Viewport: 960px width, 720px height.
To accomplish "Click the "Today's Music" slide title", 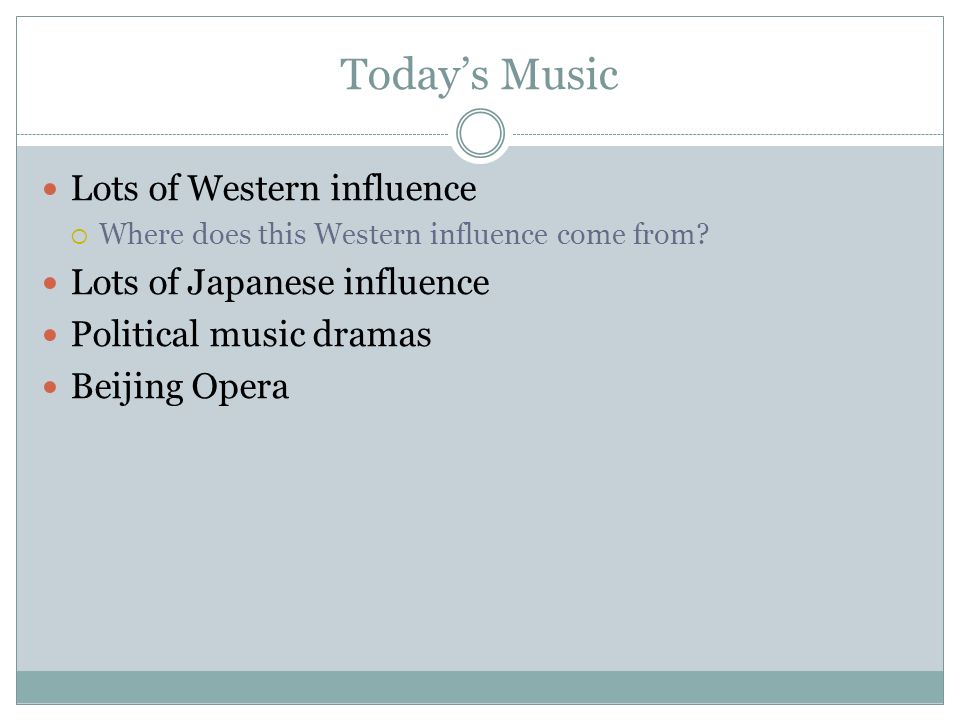I will coord(479,75).
